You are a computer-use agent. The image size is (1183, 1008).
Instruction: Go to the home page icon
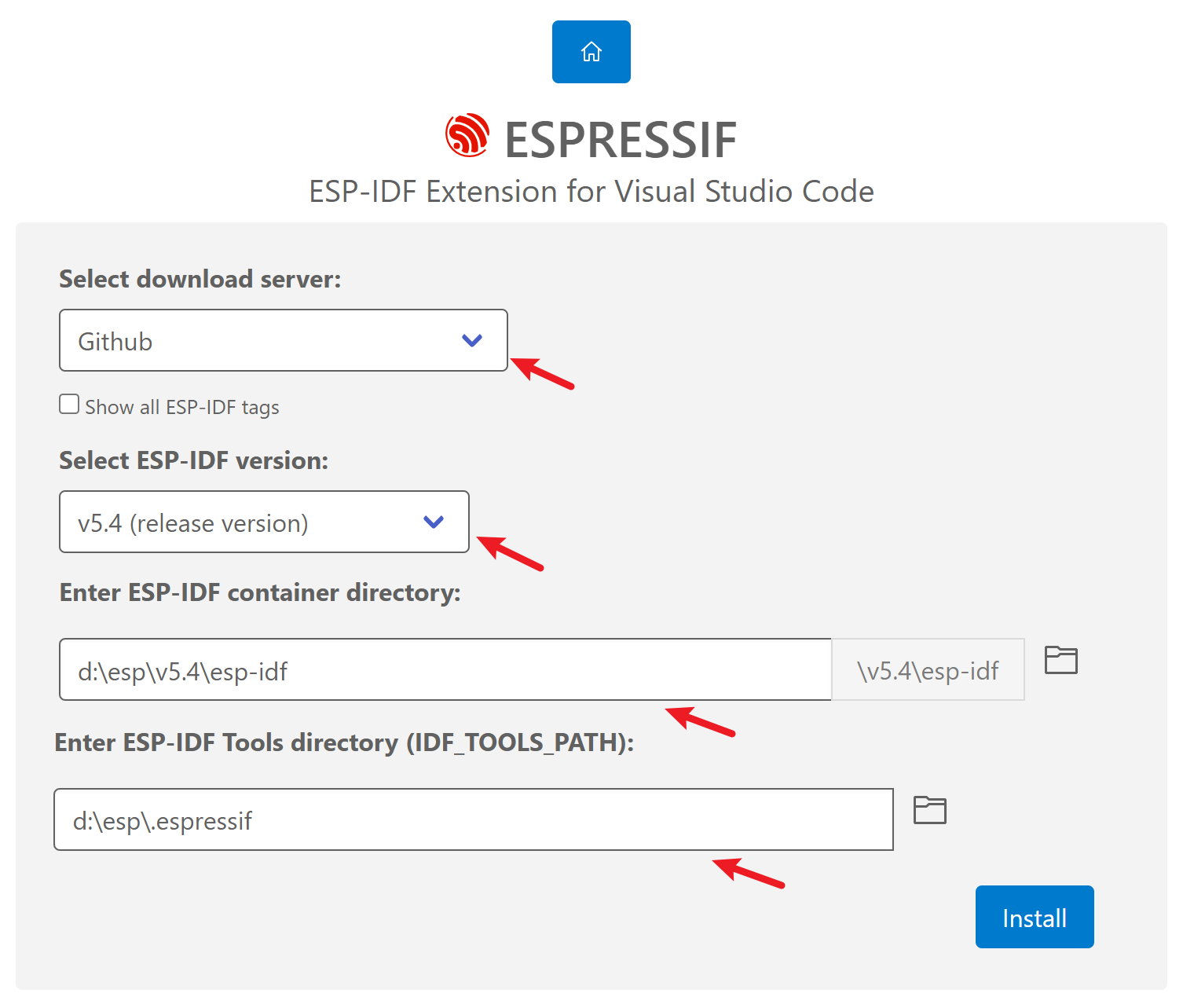[x=591, y=52]
